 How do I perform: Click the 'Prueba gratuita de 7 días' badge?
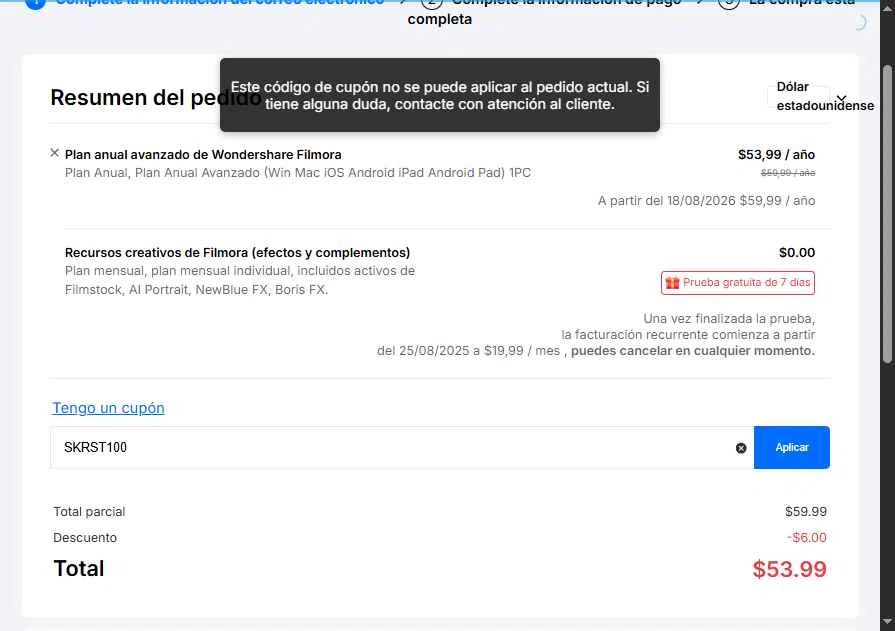[x=737, y=283]
